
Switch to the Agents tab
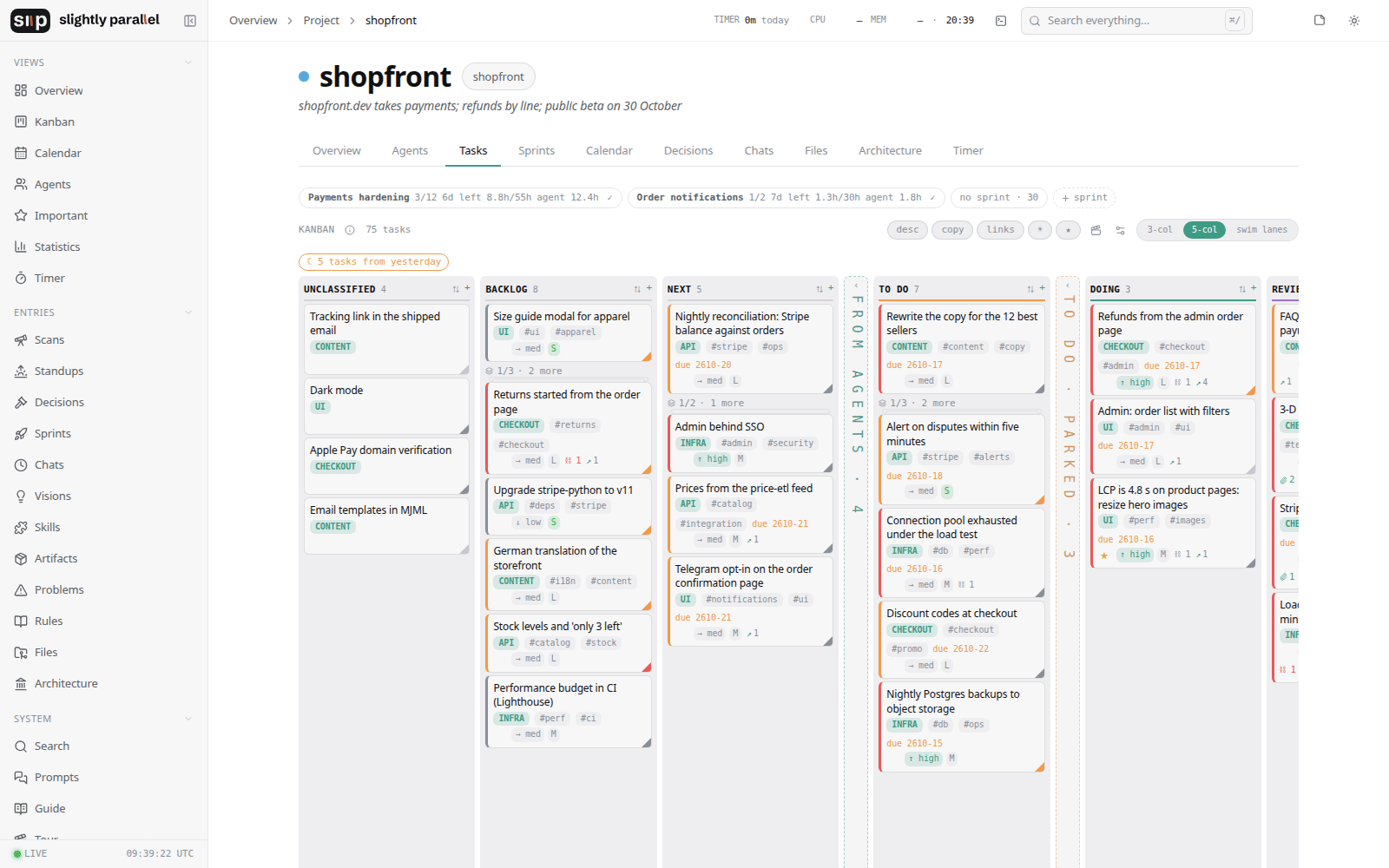410,151
